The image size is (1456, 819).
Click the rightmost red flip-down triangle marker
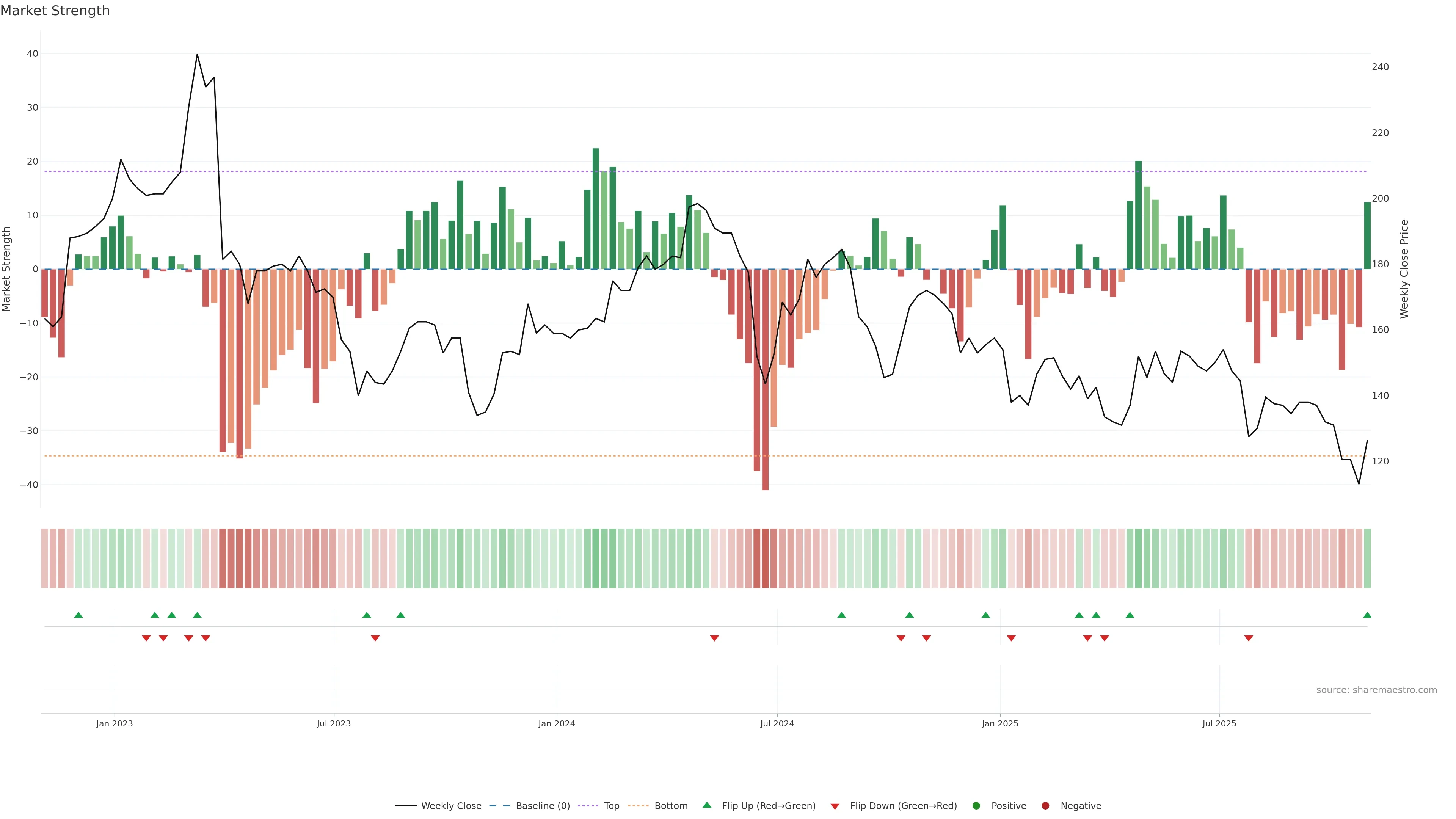pos(1249,638)
